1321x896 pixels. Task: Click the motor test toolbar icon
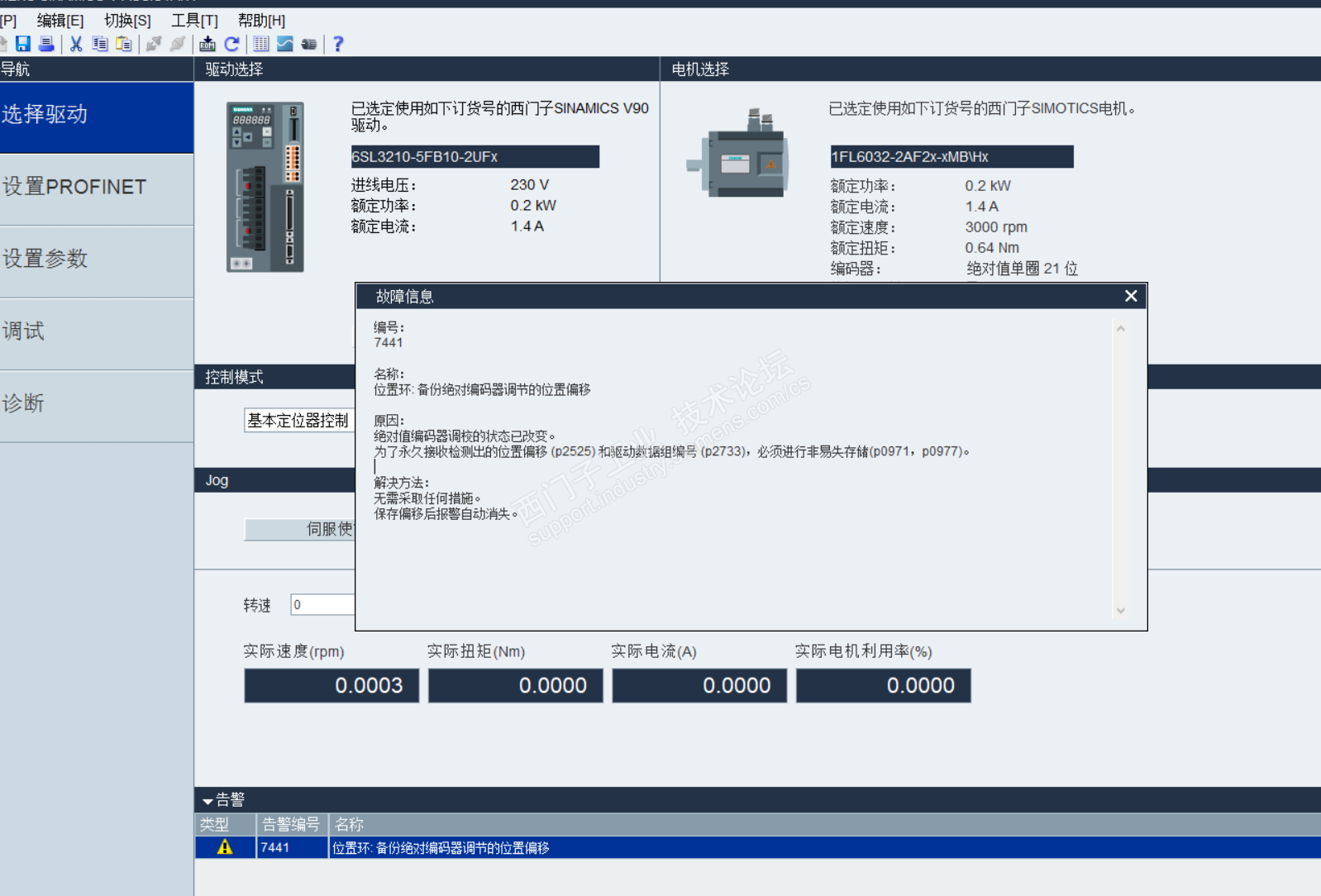click(x=309, y=44)
